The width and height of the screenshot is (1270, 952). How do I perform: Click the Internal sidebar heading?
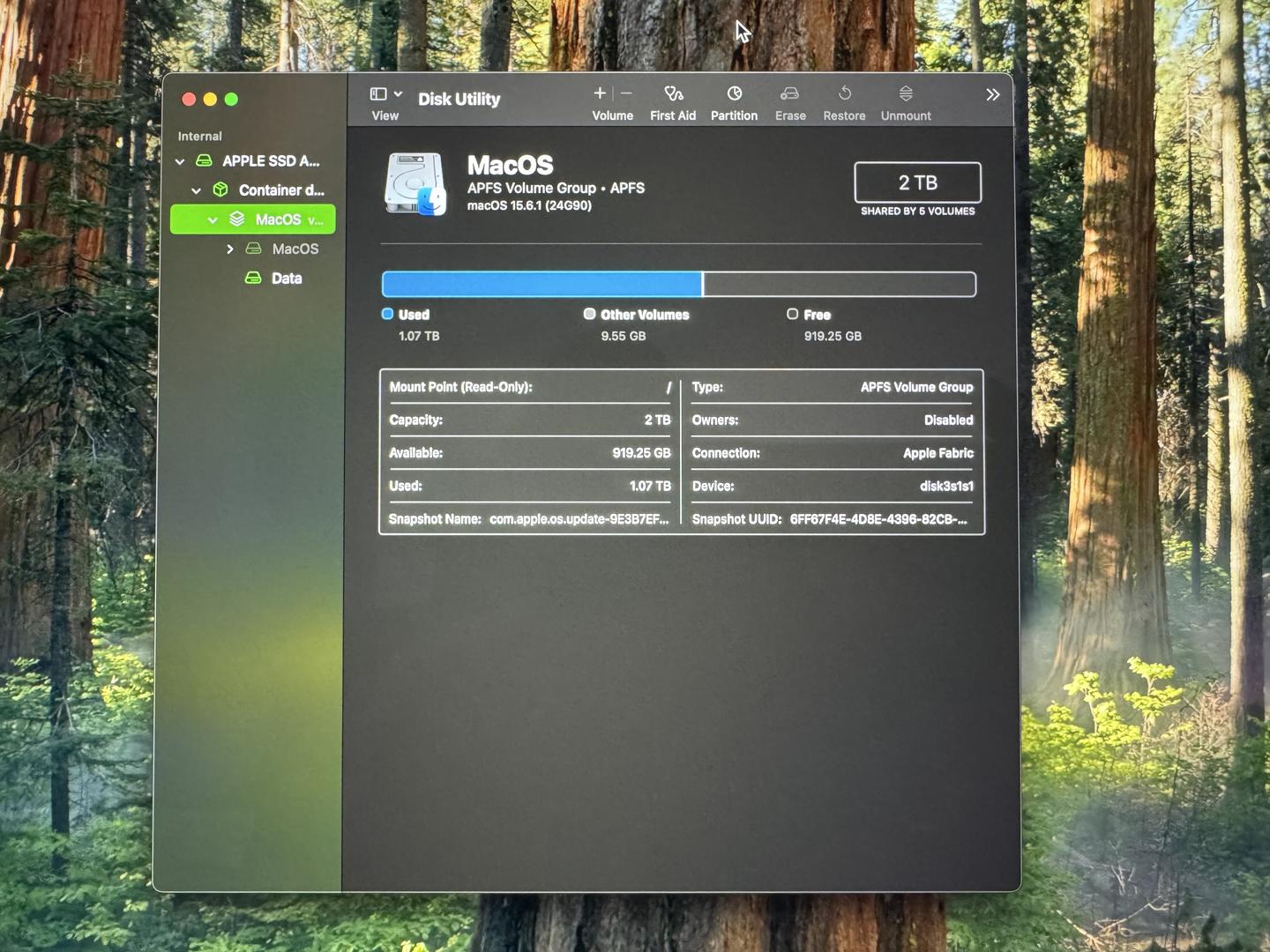199,137
